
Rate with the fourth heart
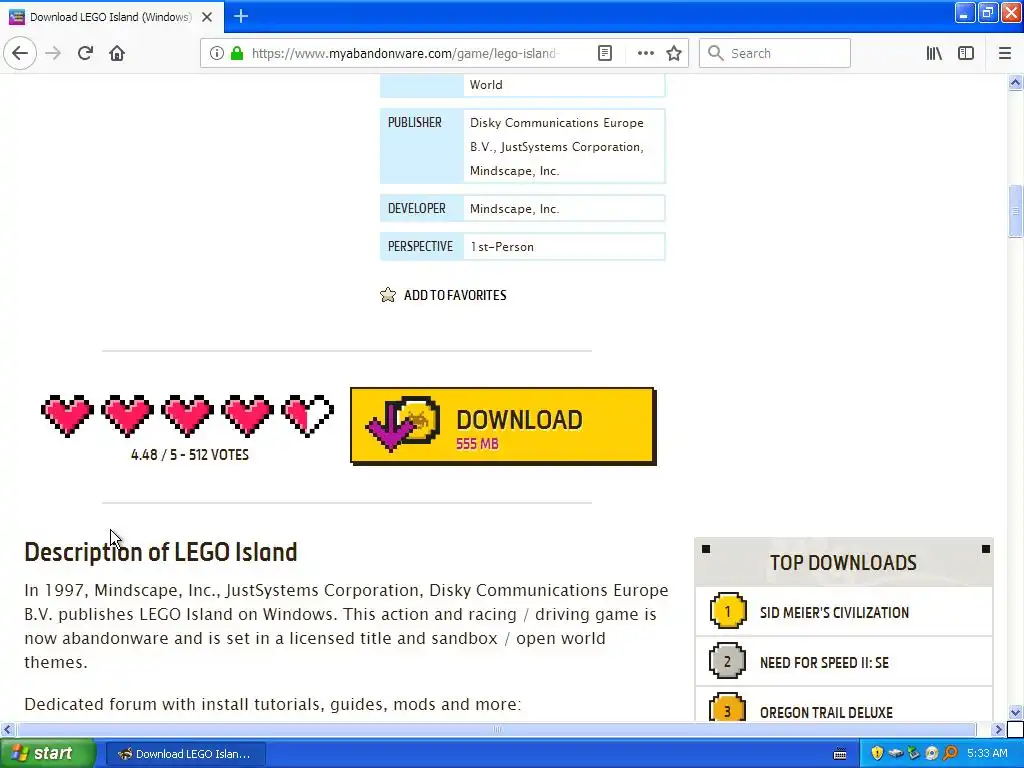pyautogui.click(x=248, y=415)
